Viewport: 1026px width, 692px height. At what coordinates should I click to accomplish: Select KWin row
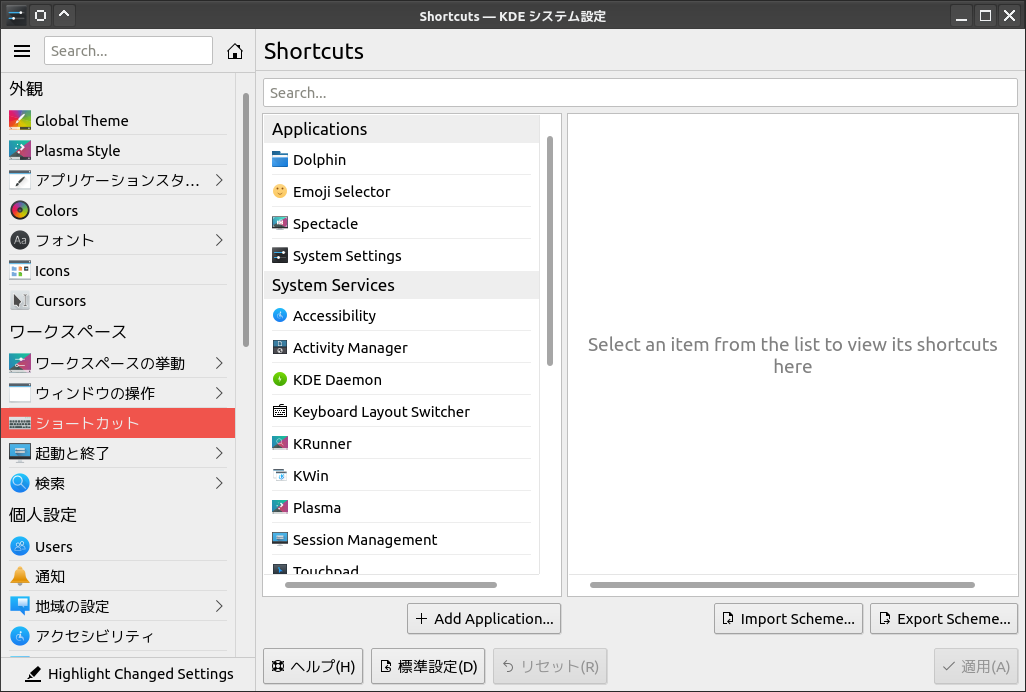click(402, 476)
